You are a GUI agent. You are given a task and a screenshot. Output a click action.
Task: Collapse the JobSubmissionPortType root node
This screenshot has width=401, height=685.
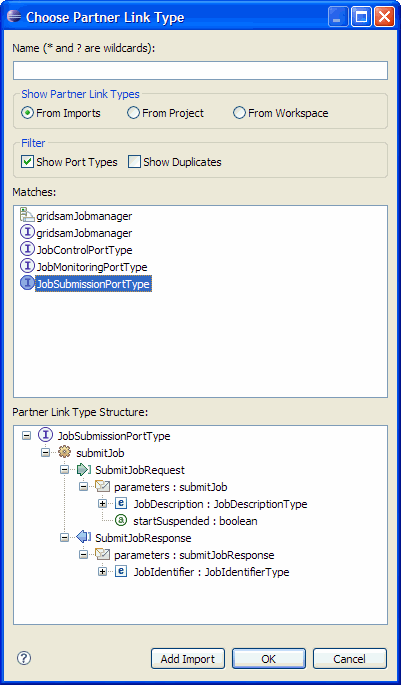point(27,436)
